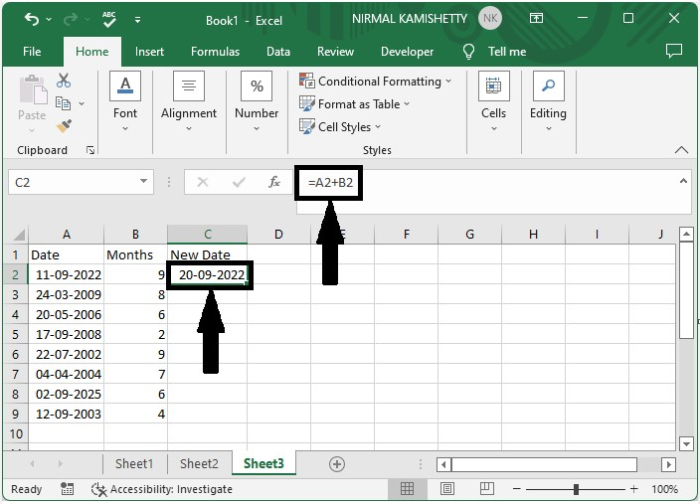Expand the Name Box dropdown arrow
The height and width of the screenshot is (504, 700).
[x=143, y=181]
